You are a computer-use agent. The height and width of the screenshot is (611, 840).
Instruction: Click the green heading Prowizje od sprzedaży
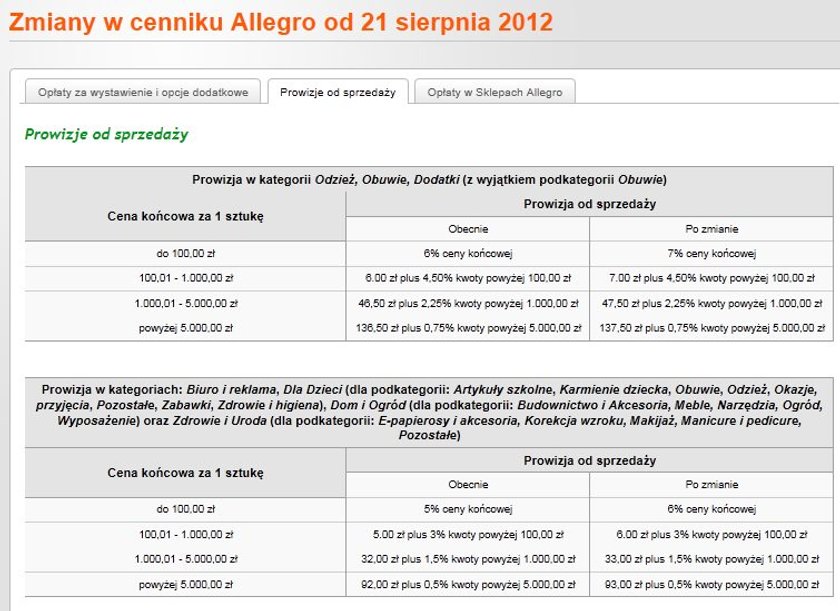107,134
